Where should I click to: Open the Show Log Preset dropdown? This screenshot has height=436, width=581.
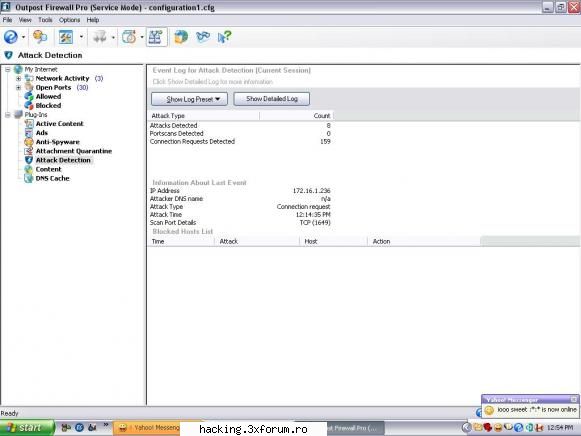pyautogui.click(x=189, y=99)
